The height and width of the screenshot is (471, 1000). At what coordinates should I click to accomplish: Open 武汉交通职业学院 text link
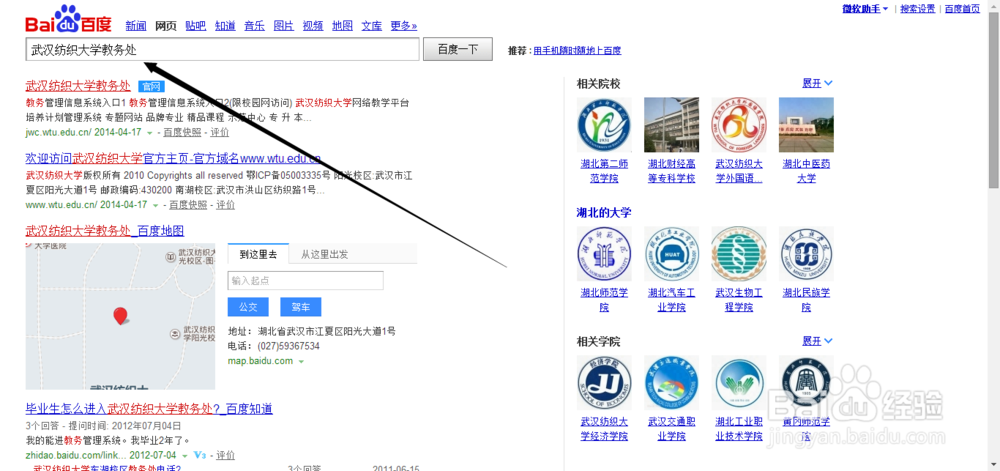pos(672,429)
